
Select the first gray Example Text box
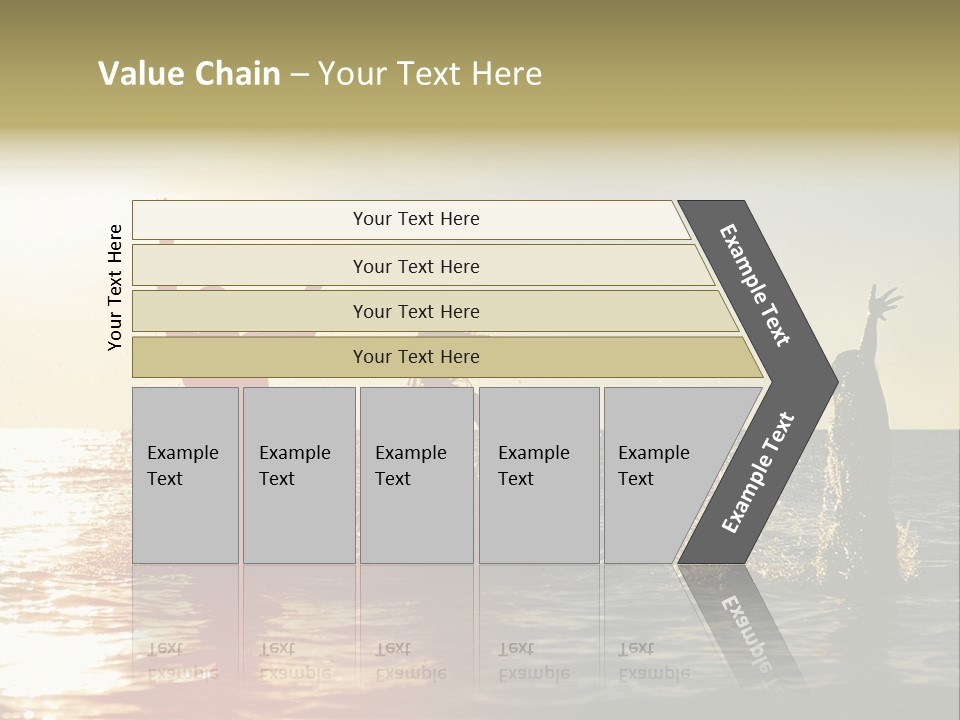point(186,475)
